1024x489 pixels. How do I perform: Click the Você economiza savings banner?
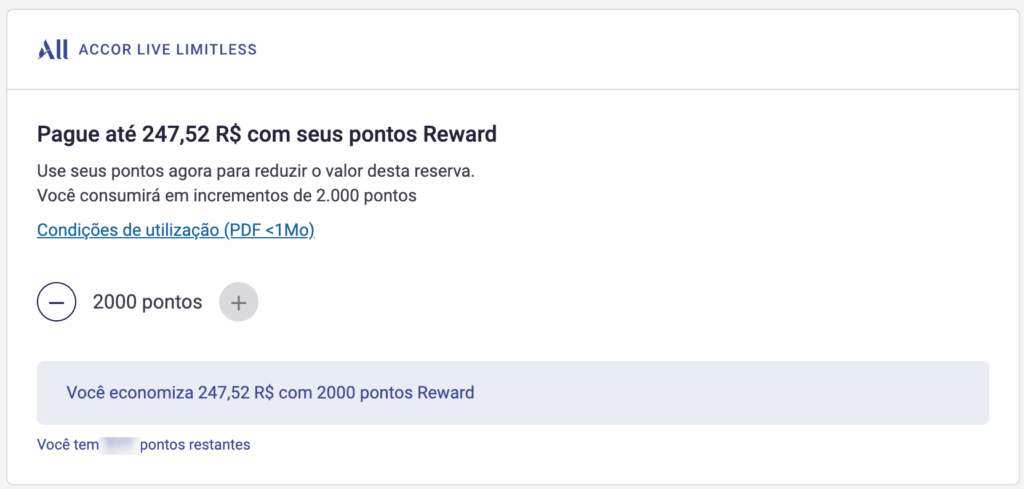[512, 392]
